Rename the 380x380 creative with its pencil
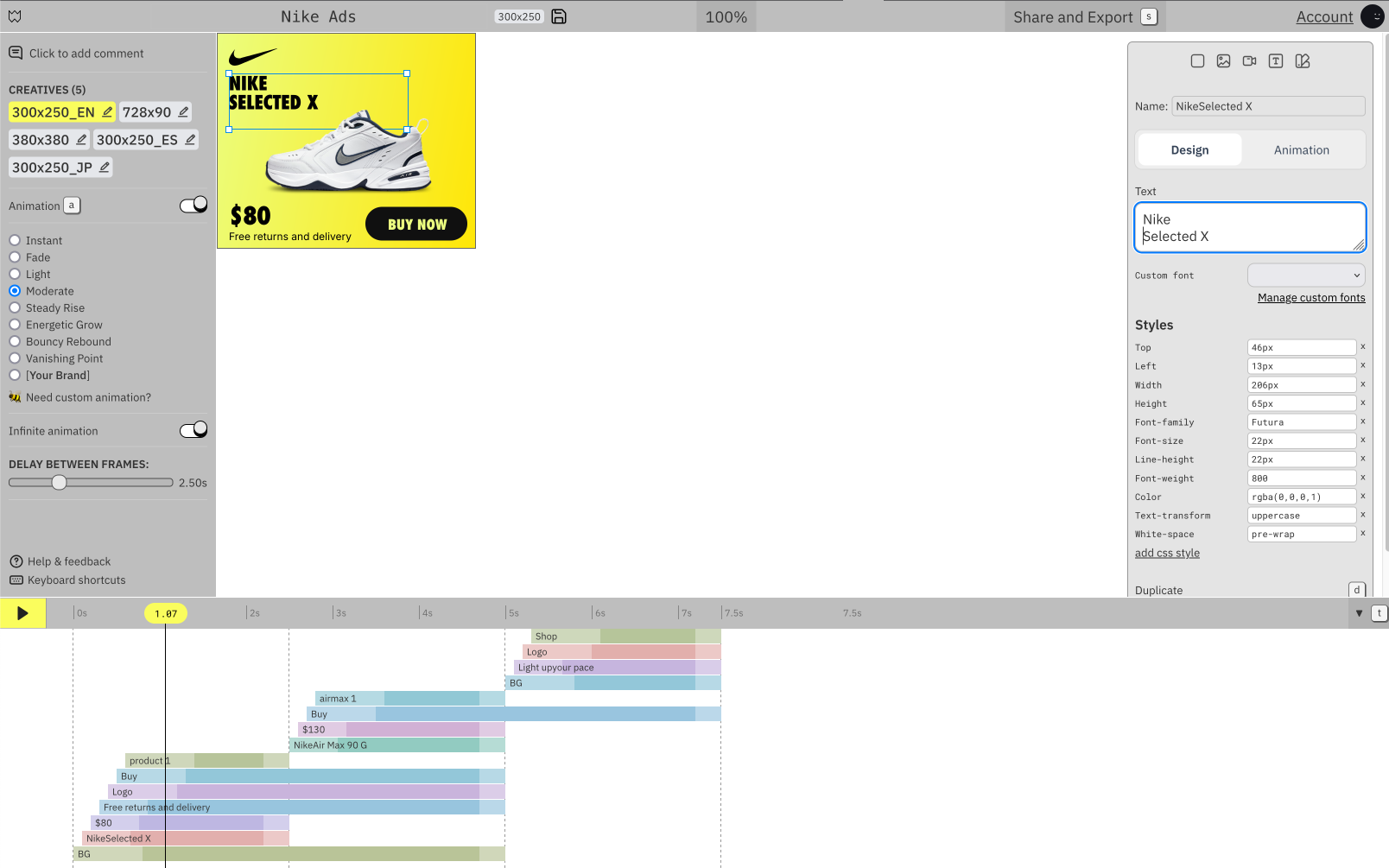 click(81, 139)
